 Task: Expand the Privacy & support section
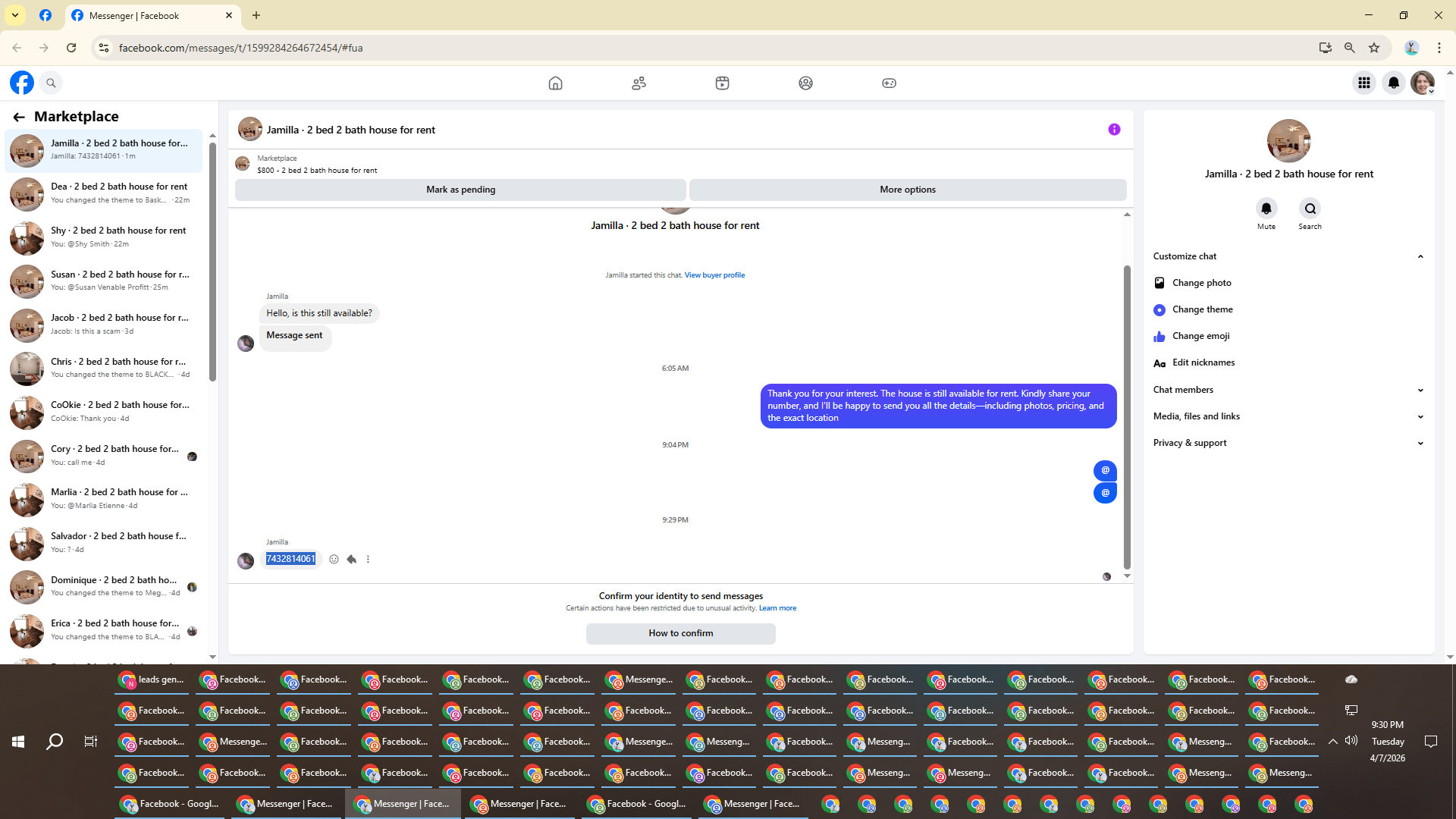pyautogui.click(x=1420, y=443)
